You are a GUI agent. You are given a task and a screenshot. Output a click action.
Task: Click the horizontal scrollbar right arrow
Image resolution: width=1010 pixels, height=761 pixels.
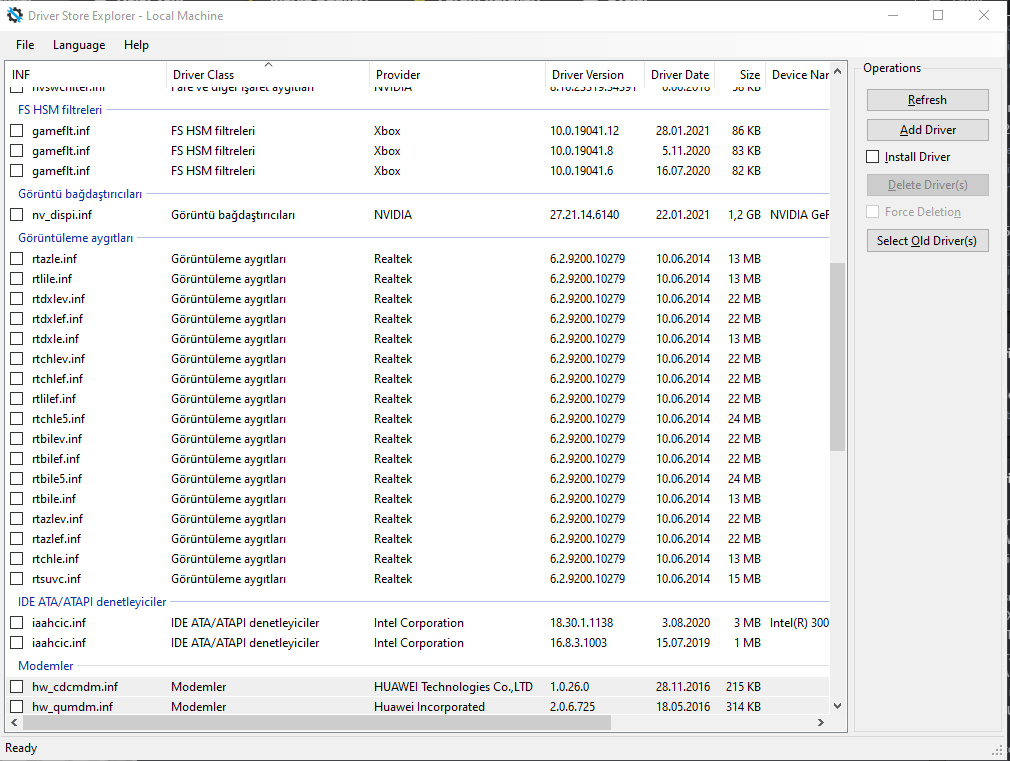[x=822, y=722]
